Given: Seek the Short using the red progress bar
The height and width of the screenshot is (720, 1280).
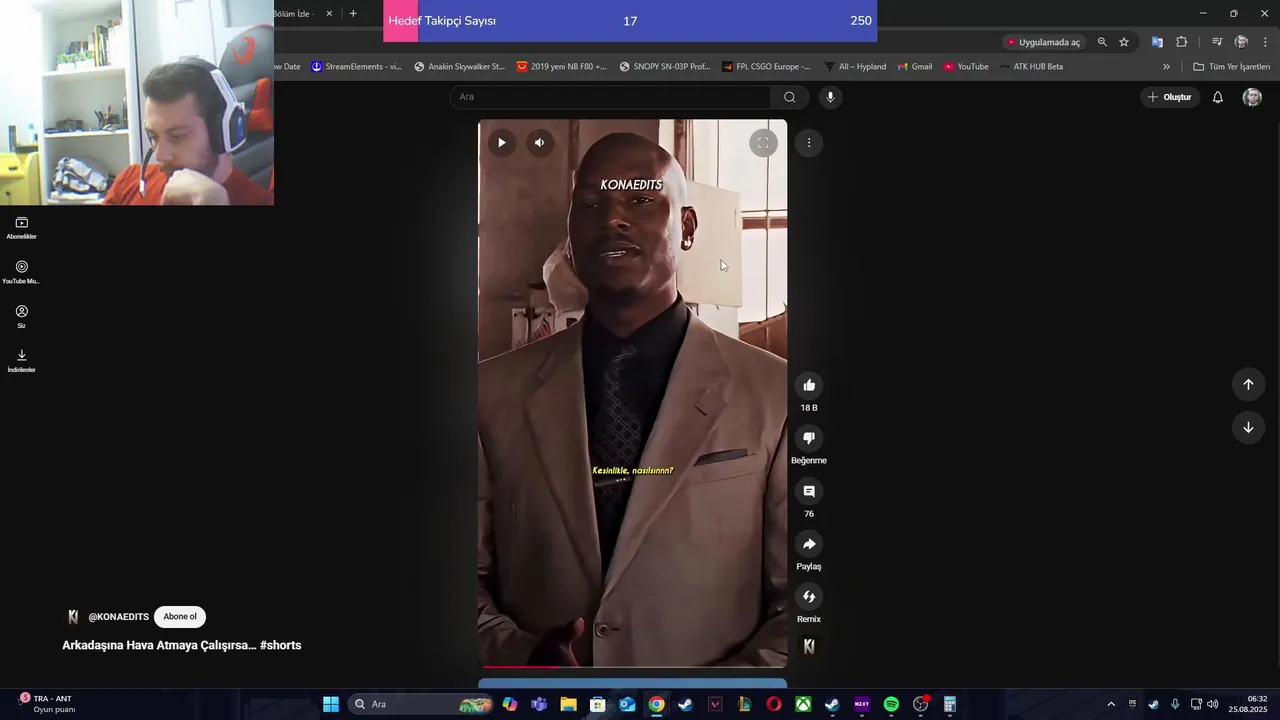Looking at the screenshot, I should click(633, 666).
